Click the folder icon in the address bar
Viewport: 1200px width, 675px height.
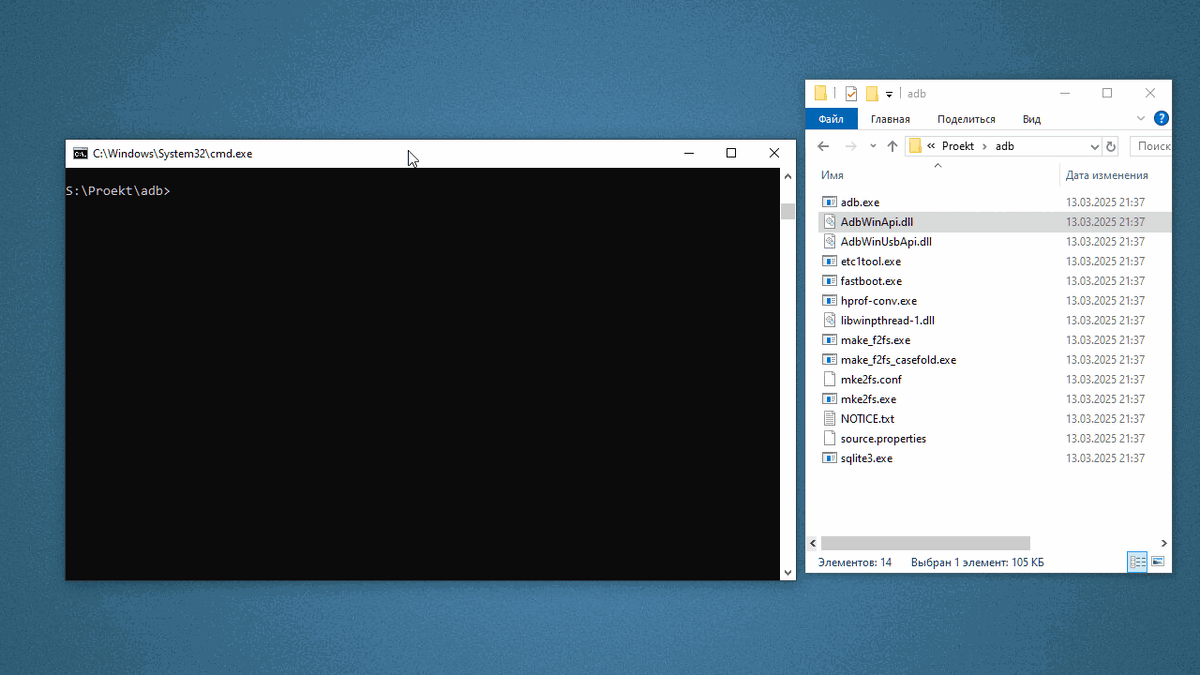[915, 146]
